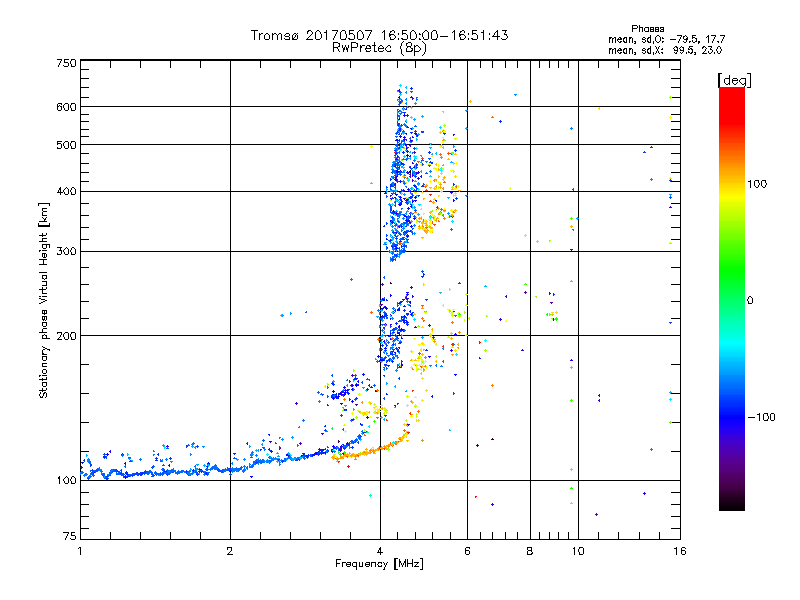
Task: Click the x-axis tick label '1'
Action: tap(80, 551)
